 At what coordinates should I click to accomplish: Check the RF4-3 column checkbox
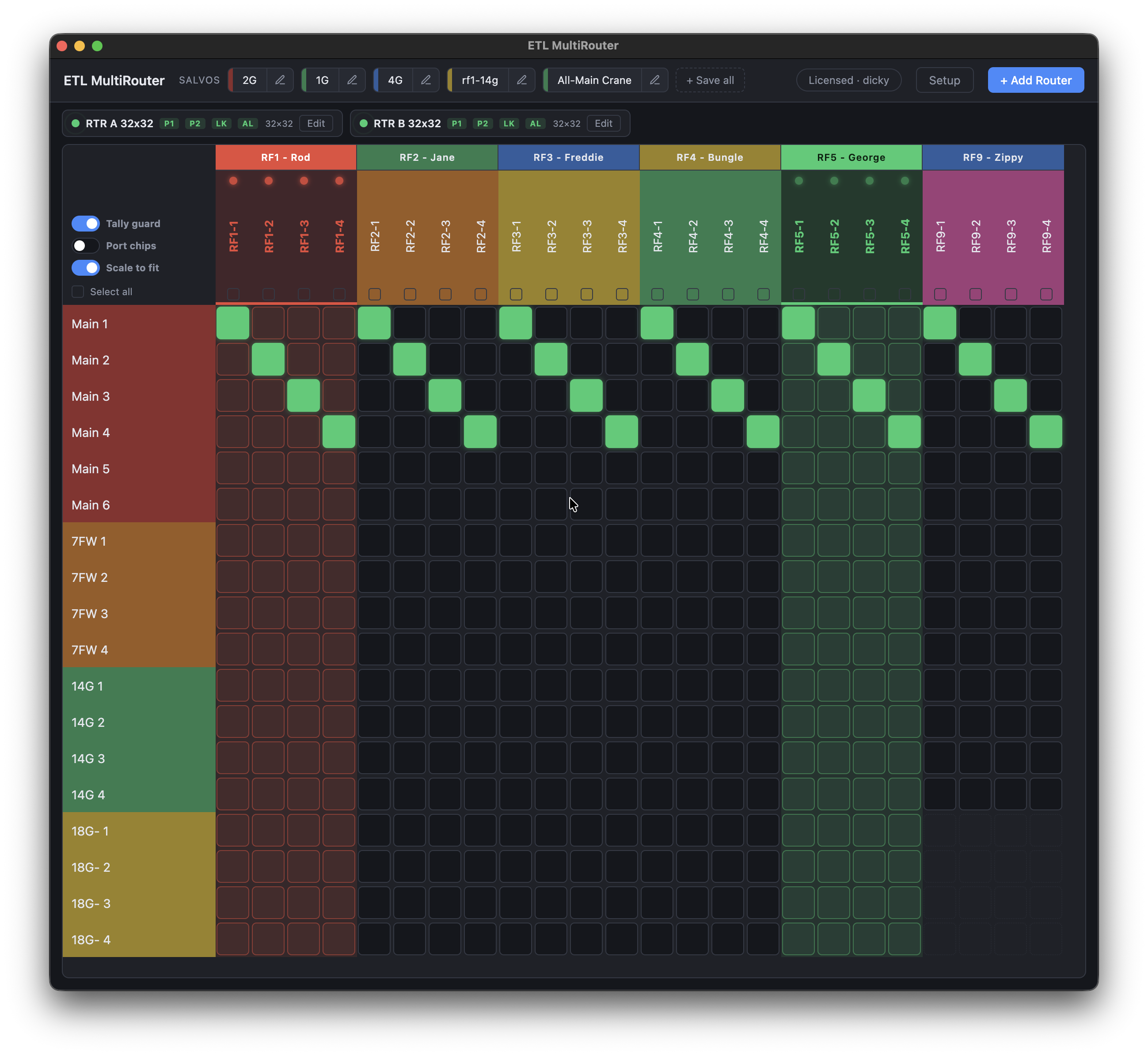click(x=728, y=294)
